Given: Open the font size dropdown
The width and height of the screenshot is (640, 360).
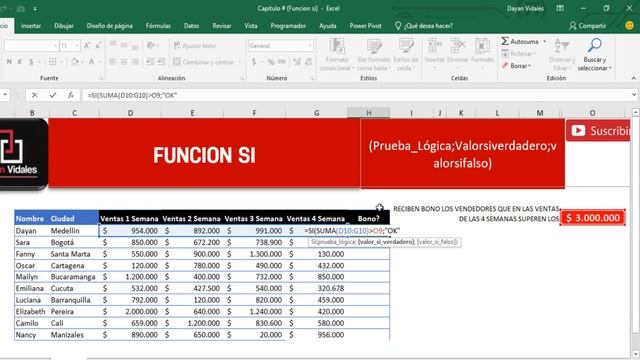Looking at the screenshot, I should click(x=77, y=46).
